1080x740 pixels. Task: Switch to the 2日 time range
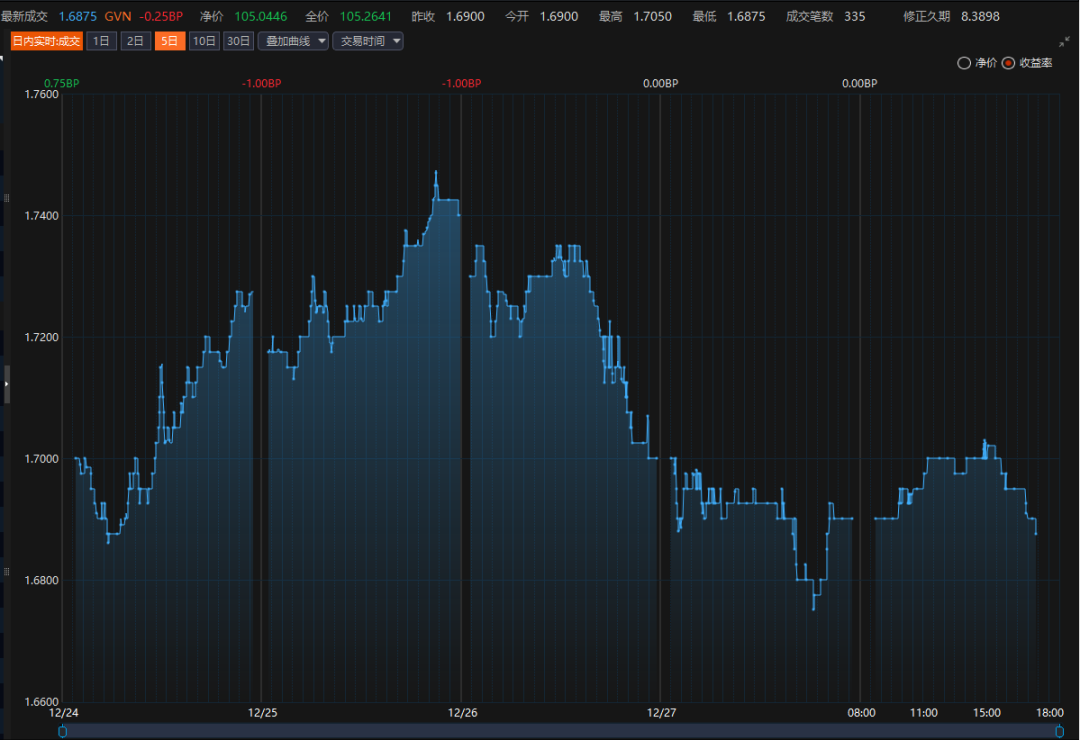(x=135, y=41)
